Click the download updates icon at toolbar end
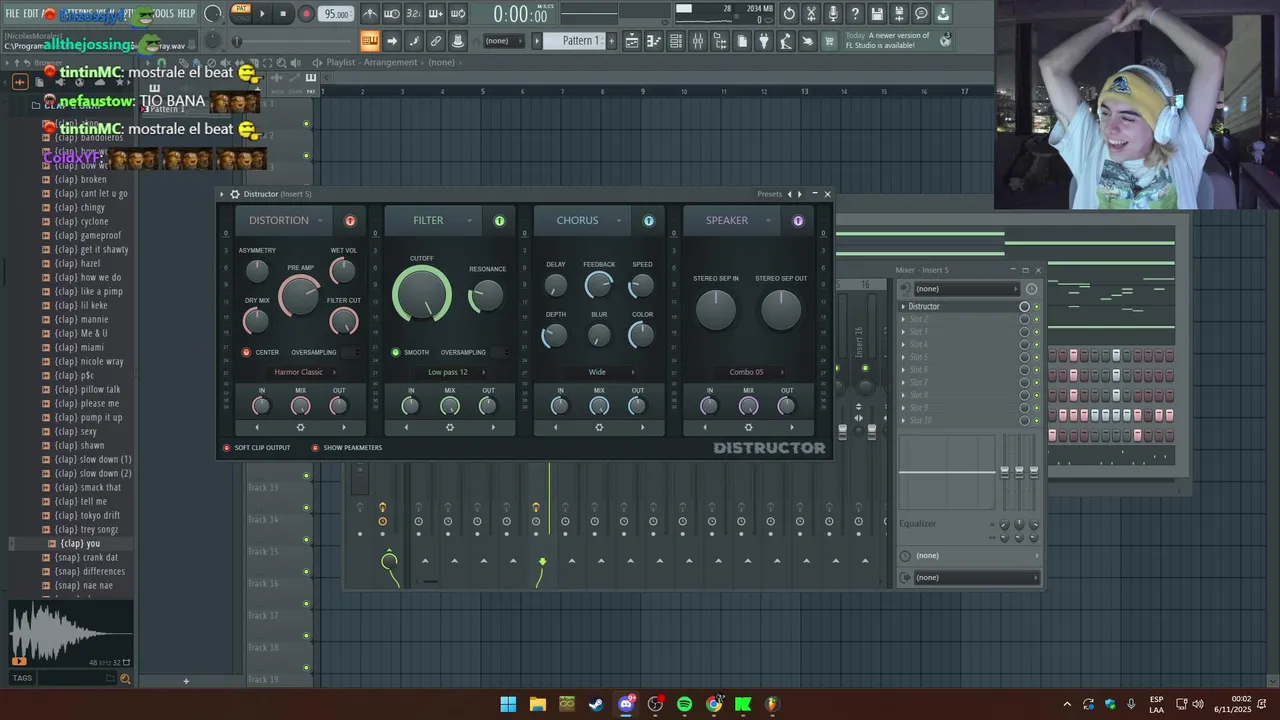The image size is (1280, 720). pyautogui.click(x=943, y=14)
